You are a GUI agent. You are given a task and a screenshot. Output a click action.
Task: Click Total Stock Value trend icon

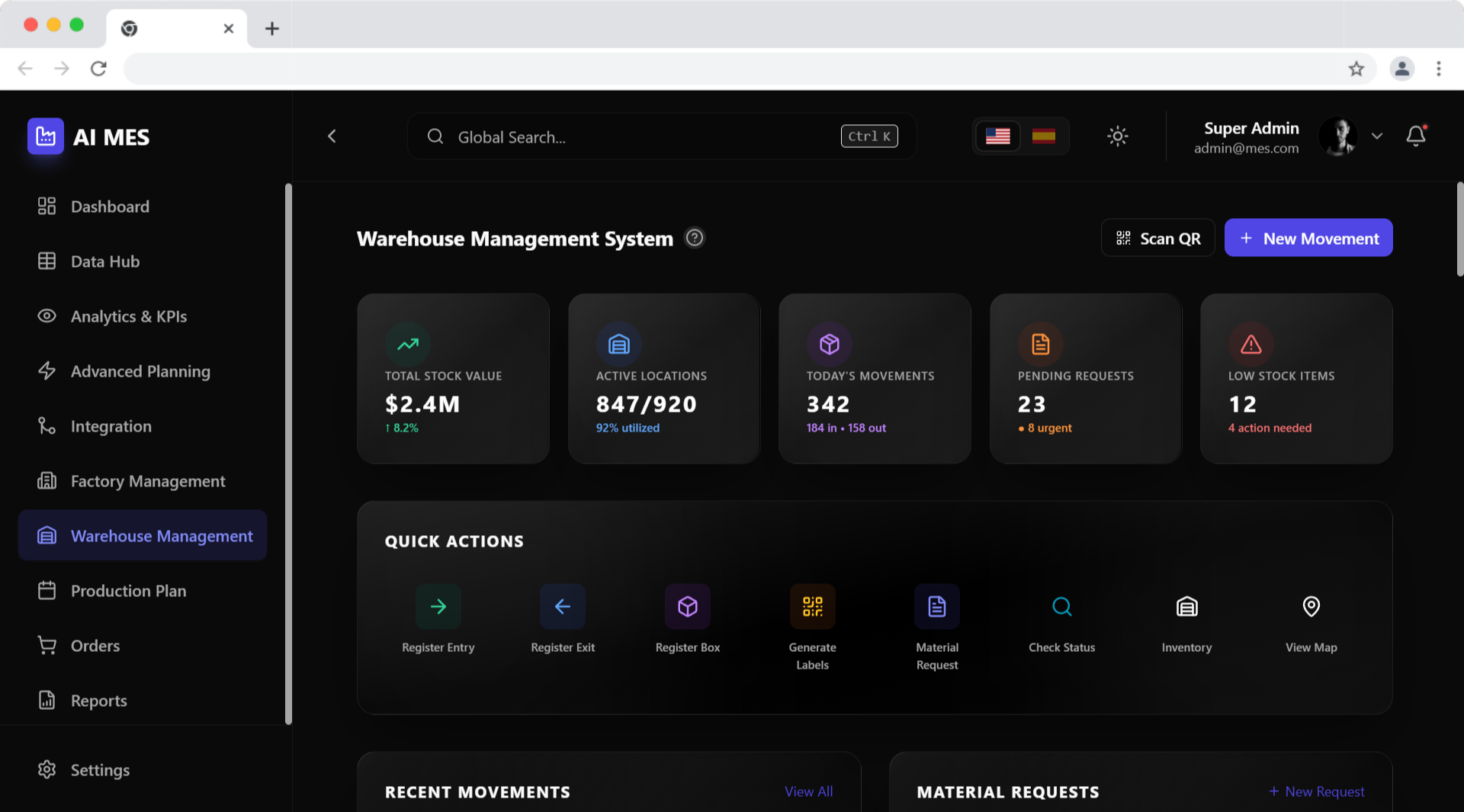pyautogui.click(x=408, y=345)
